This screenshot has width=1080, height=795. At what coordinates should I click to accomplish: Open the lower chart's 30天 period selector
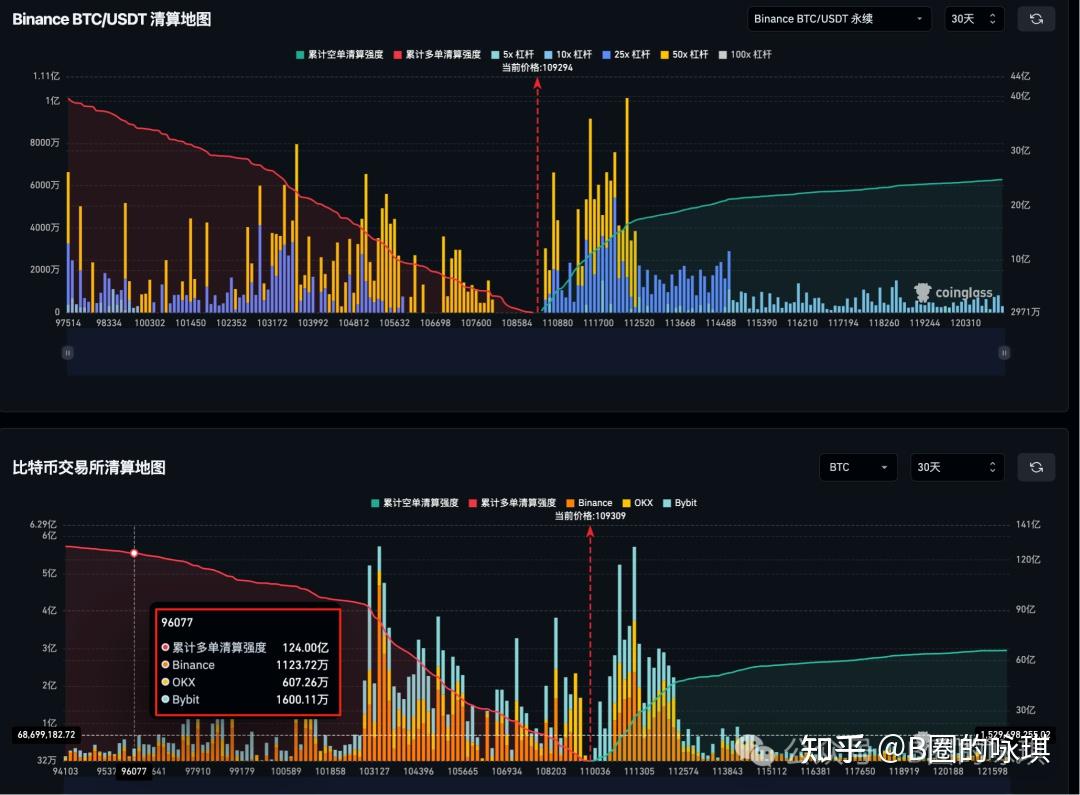pos(957,467)
